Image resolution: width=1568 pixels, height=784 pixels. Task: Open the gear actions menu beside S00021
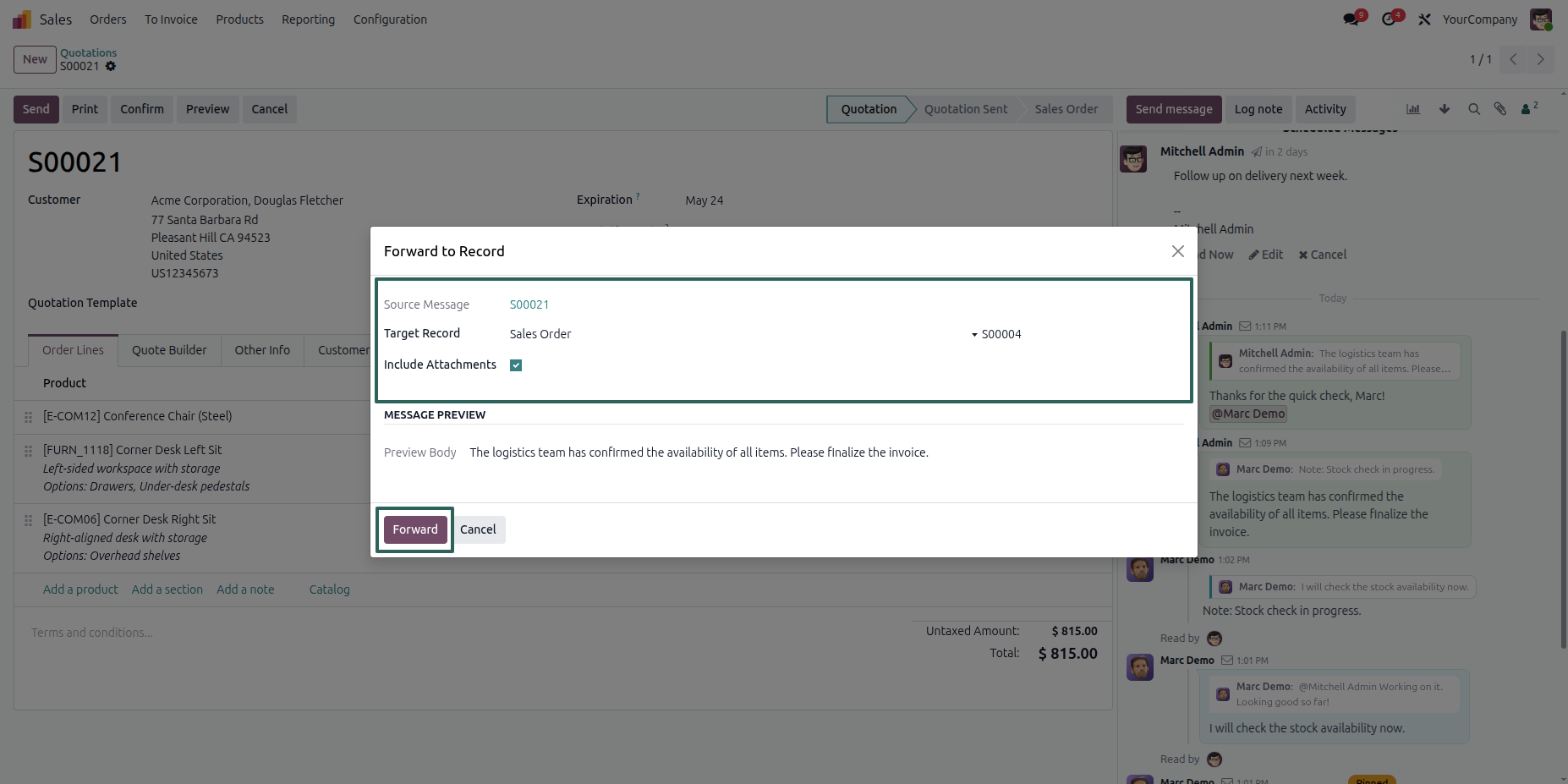(x=111, y=66)
